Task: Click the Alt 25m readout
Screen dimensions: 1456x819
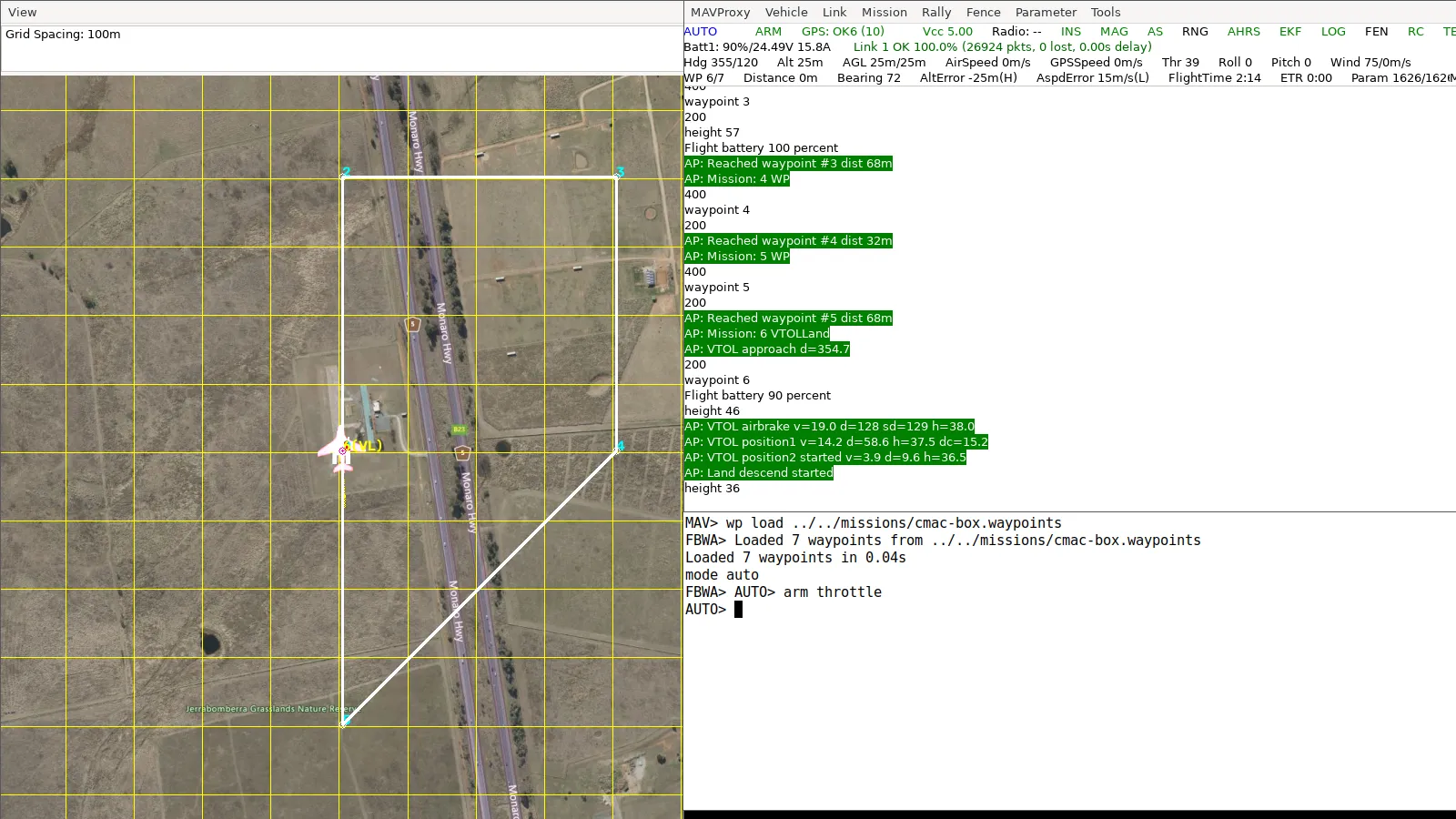Action: pos(800,62)
